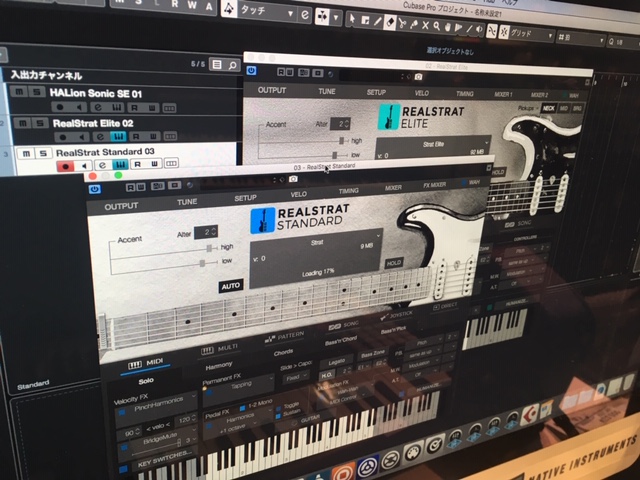Click the orange app icon in the Dock
Screen dimensions: 640x480
pyautogui.click(x=343, y=471)
